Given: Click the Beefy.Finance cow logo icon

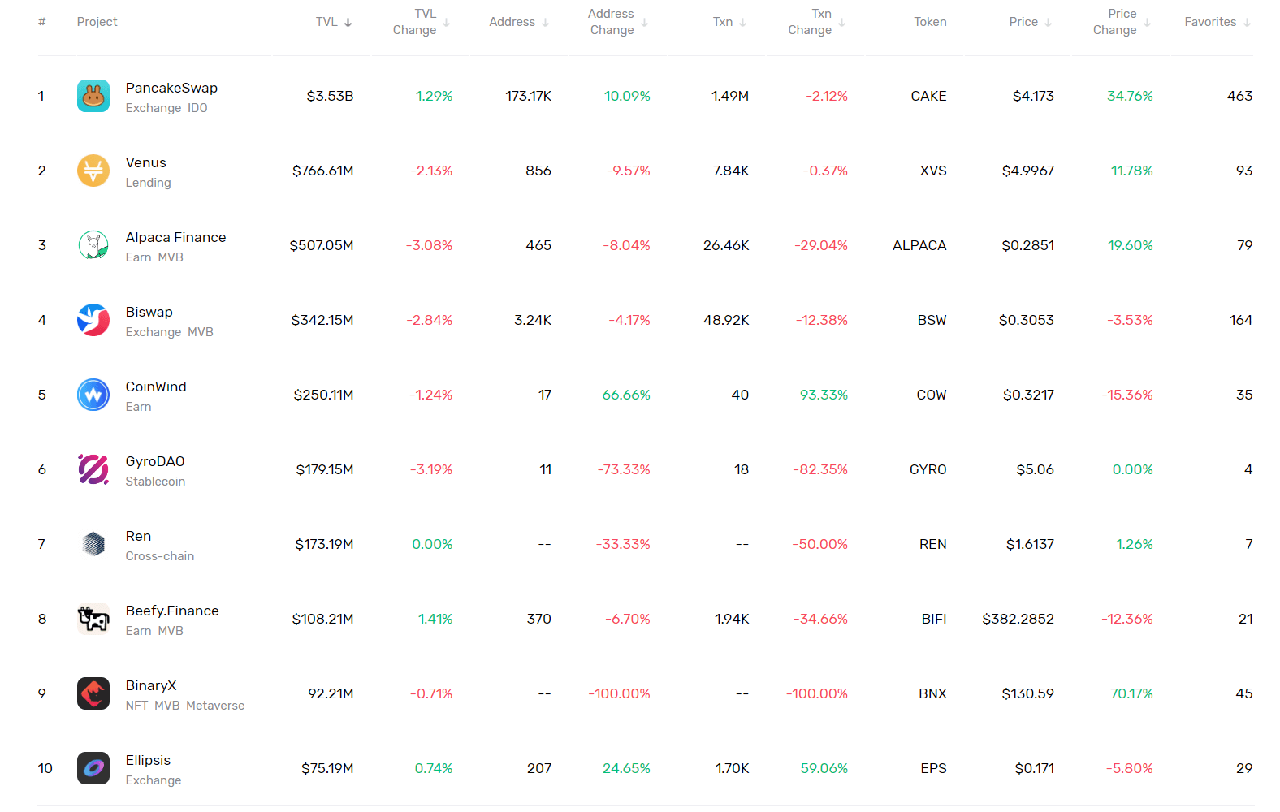Looking at the screenshot, I should (x=93, y=619).
